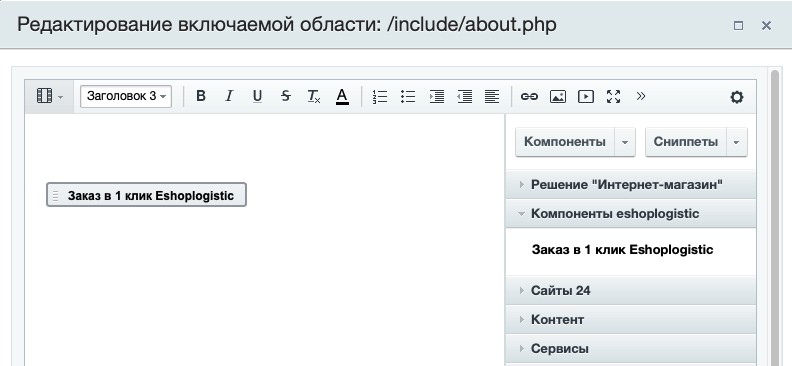Toggle underline formatting

tap(257, 96)
